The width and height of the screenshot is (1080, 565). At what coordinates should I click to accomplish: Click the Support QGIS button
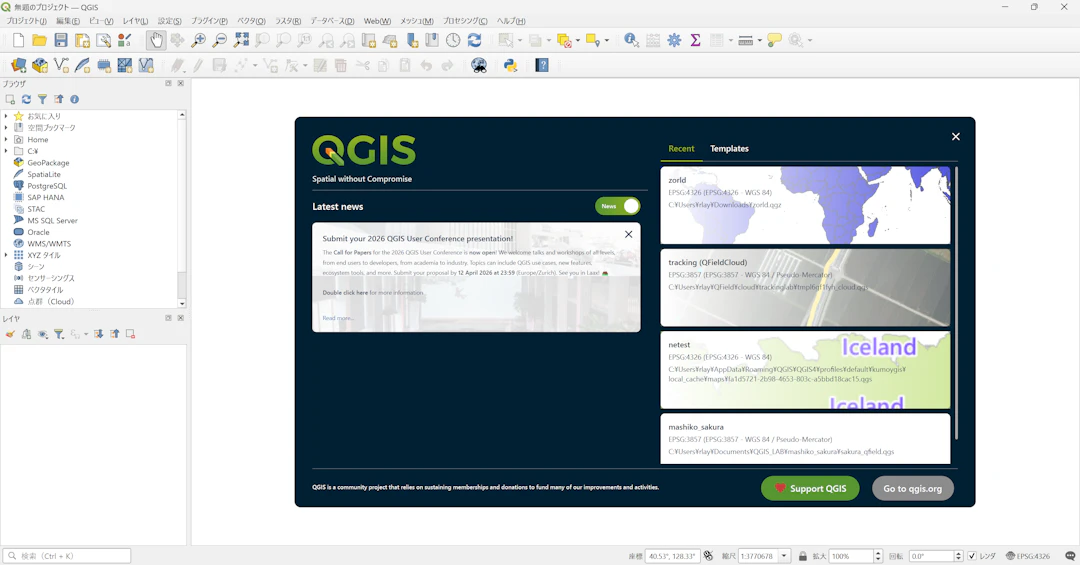pyautogui.click(x=810, y=489)
